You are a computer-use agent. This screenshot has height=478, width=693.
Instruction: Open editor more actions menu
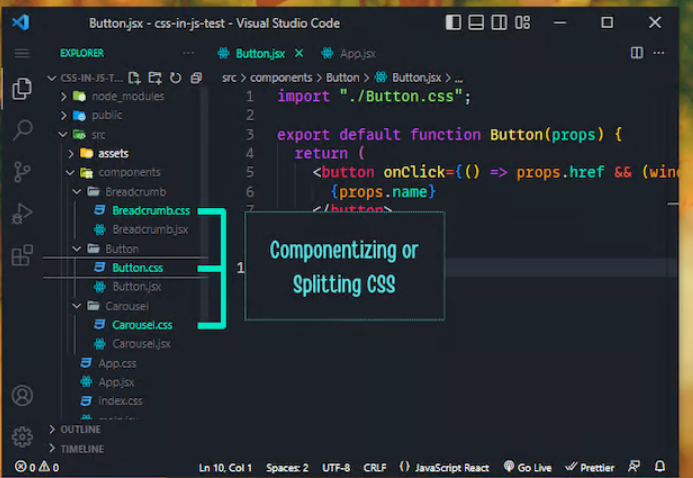(659, 53)
